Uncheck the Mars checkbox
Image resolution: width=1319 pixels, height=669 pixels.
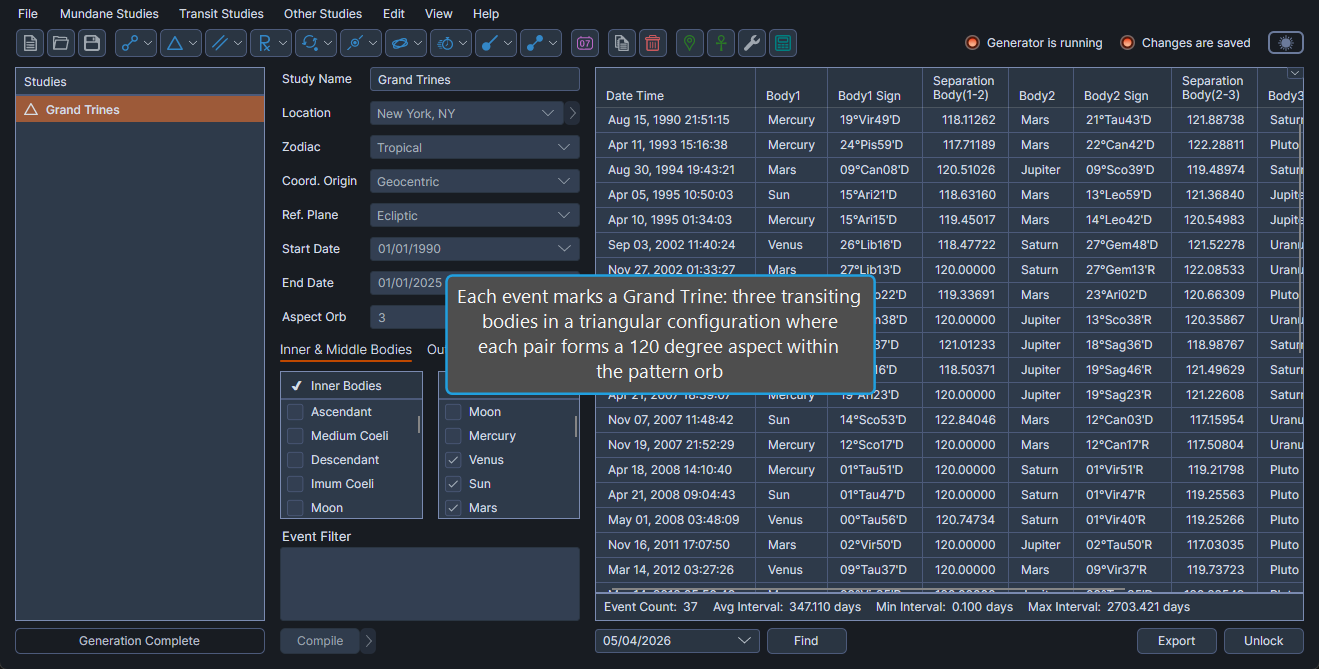coord(453,508)
